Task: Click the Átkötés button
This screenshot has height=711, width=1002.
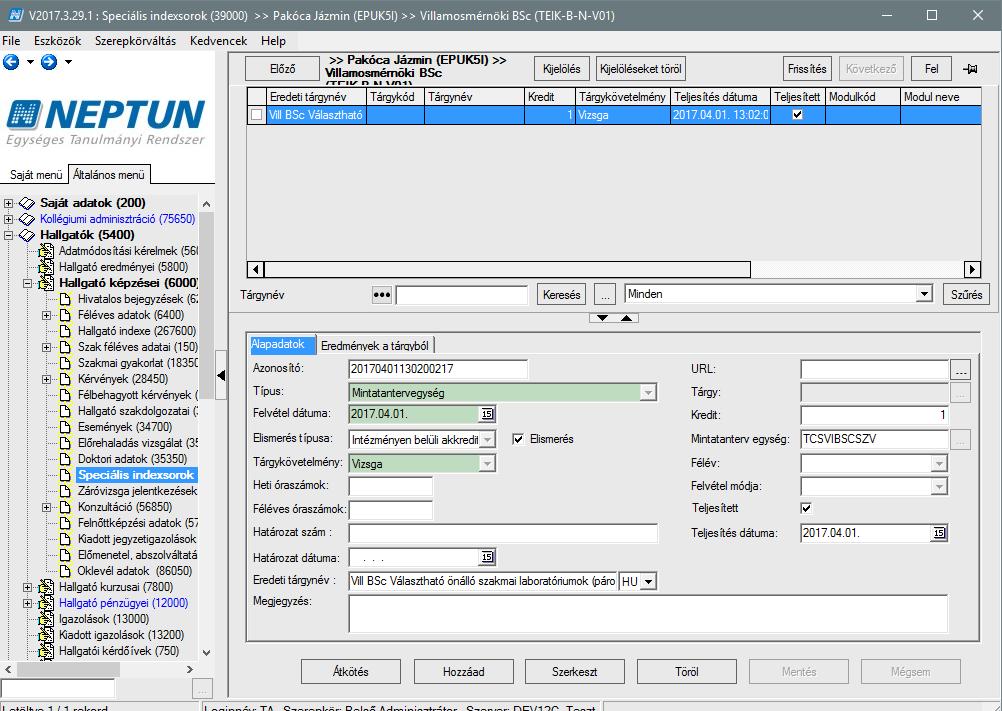Action: point(351,671)
